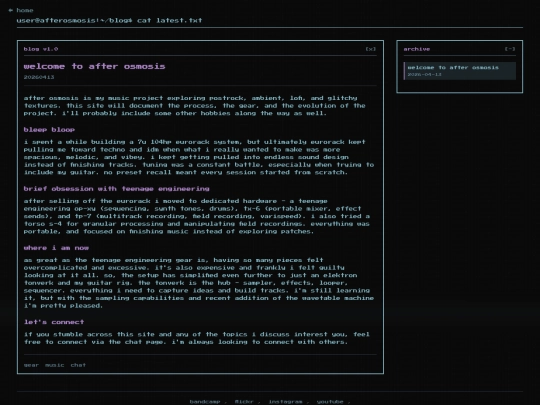The image size is (540, 405).
Task: Go back via the home link
Action: point(21,10)
